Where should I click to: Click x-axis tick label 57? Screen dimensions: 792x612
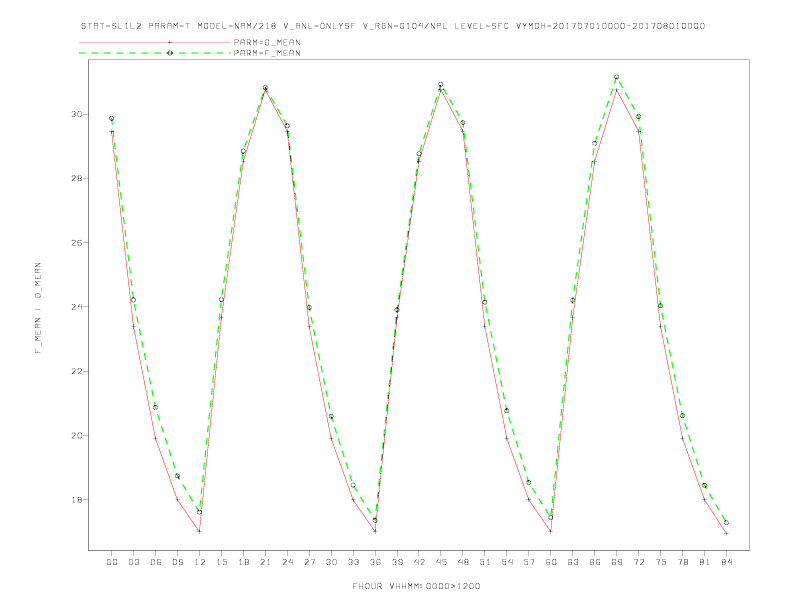529,562
